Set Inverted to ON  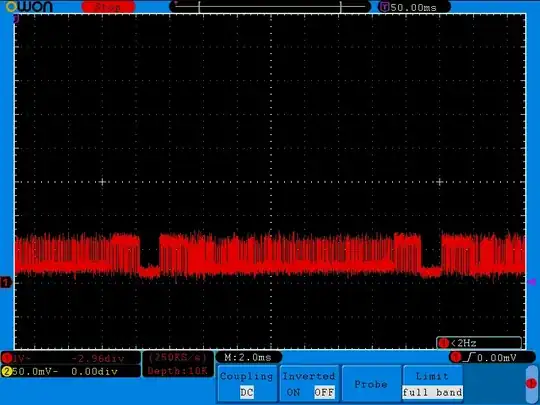tap(293, 392)
